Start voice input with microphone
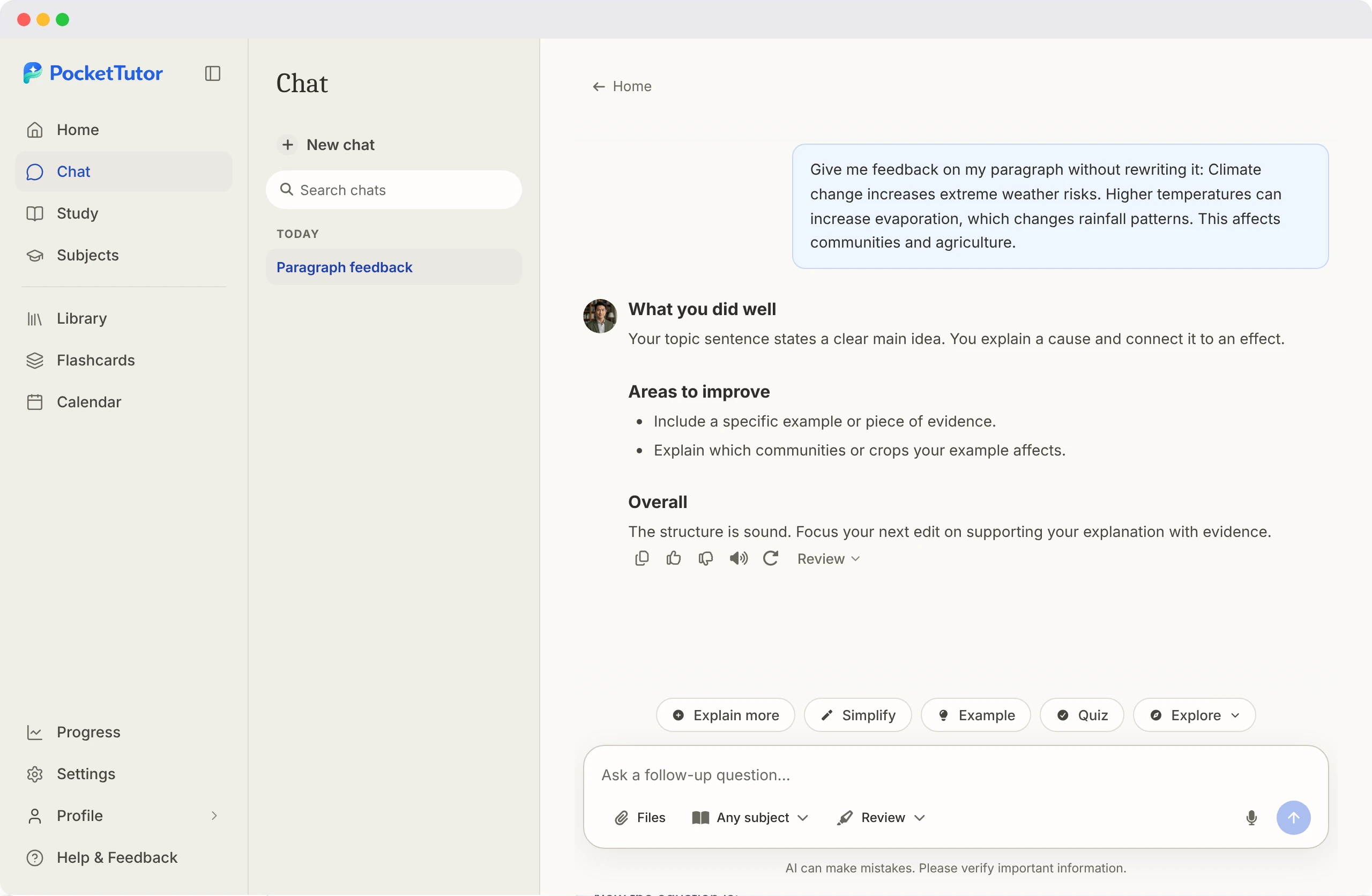 click(1251, 818)
